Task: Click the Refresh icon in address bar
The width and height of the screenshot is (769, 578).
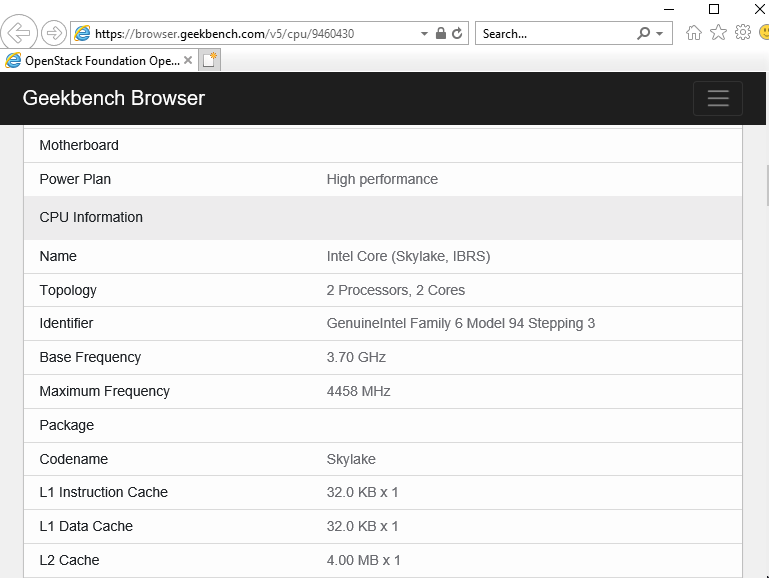Action: [458, 33]
